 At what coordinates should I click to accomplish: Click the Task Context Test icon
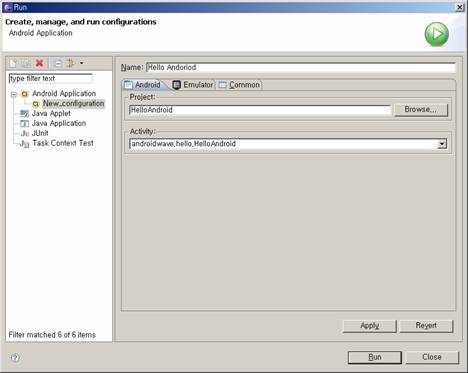(x=25, y=144)
